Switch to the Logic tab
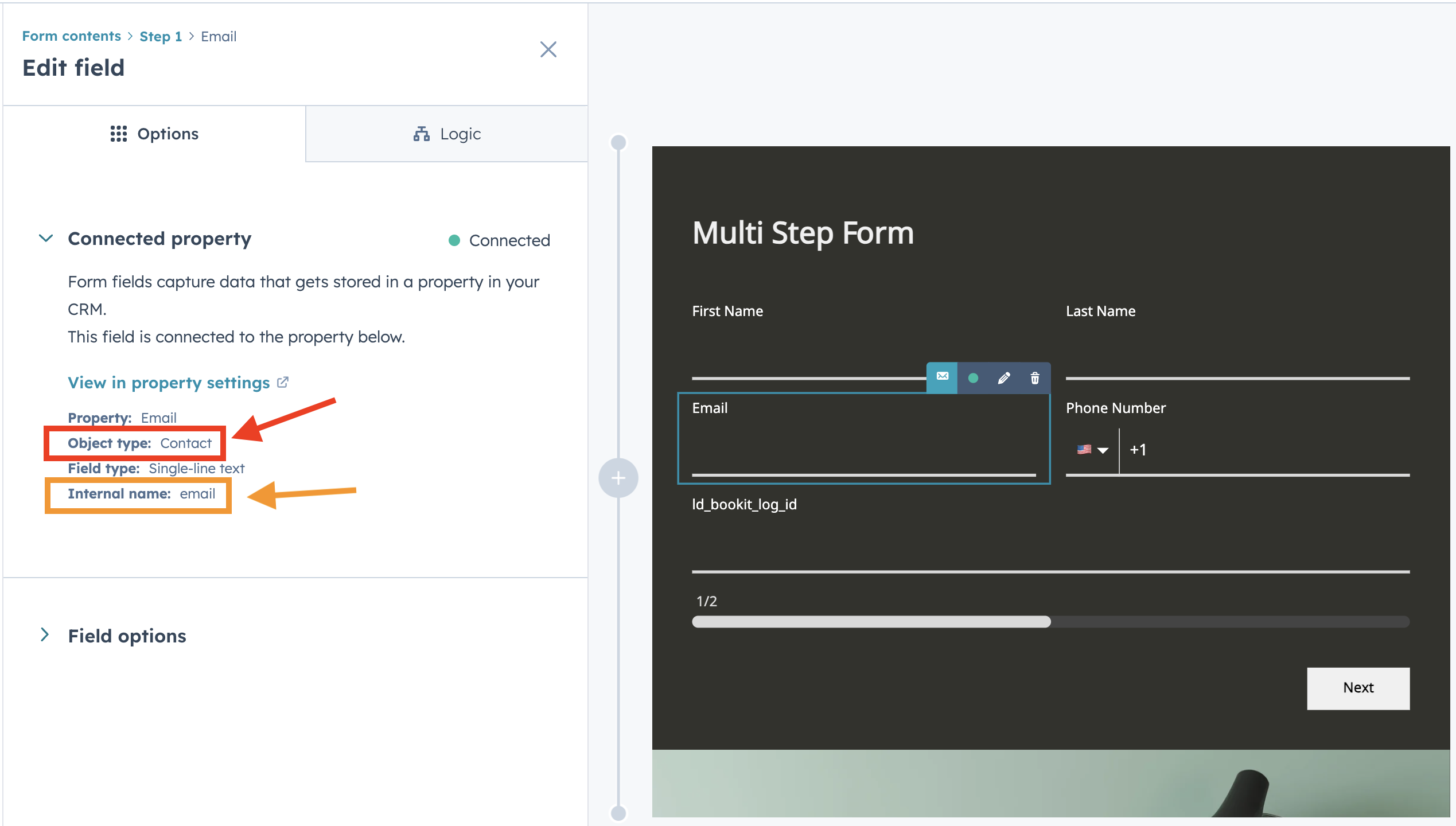 (447, 134)
